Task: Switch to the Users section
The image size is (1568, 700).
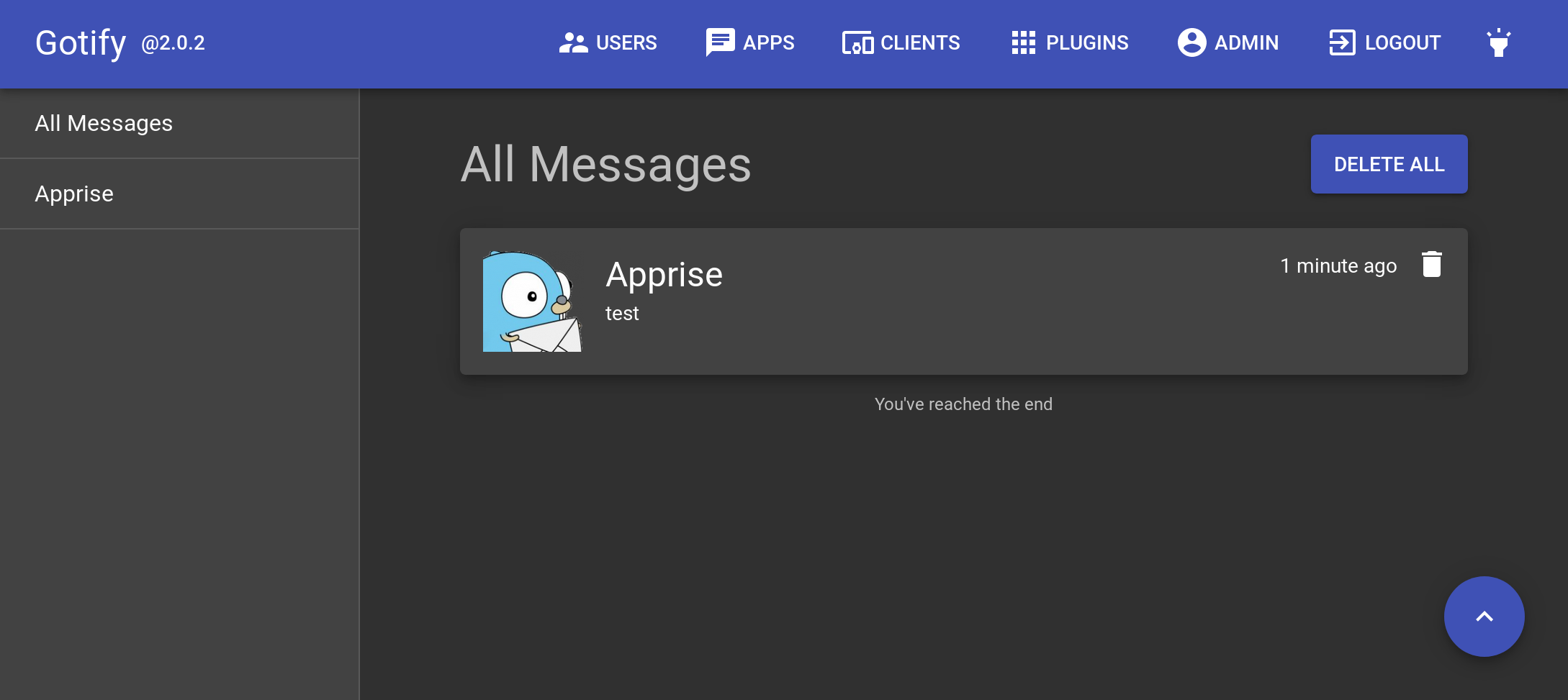Action: (x=625, y=42)
